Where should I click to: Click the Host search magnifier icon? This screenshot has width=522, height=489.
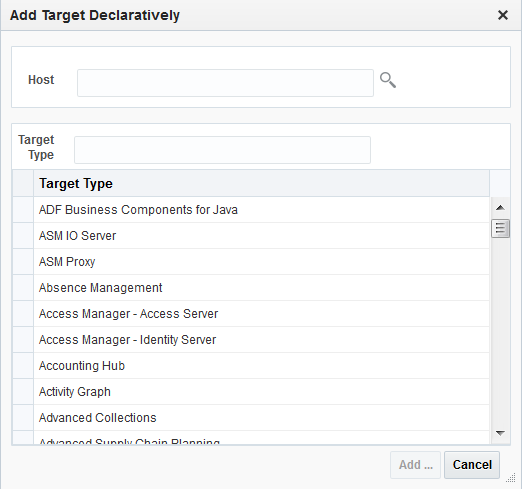click(388, 80)
